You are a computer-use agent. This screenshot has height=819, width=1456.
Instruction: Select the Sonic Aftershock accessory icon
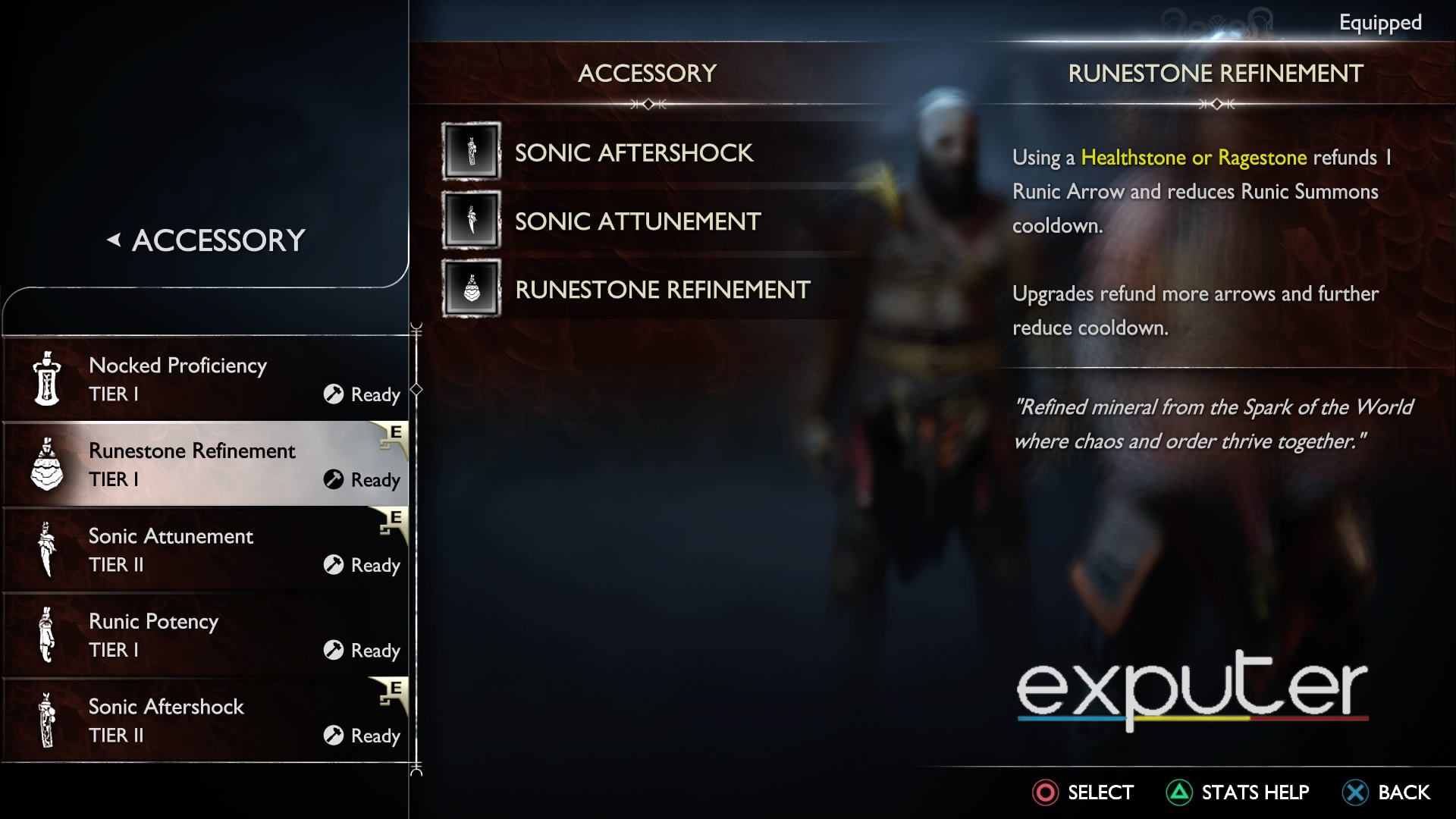471,150
